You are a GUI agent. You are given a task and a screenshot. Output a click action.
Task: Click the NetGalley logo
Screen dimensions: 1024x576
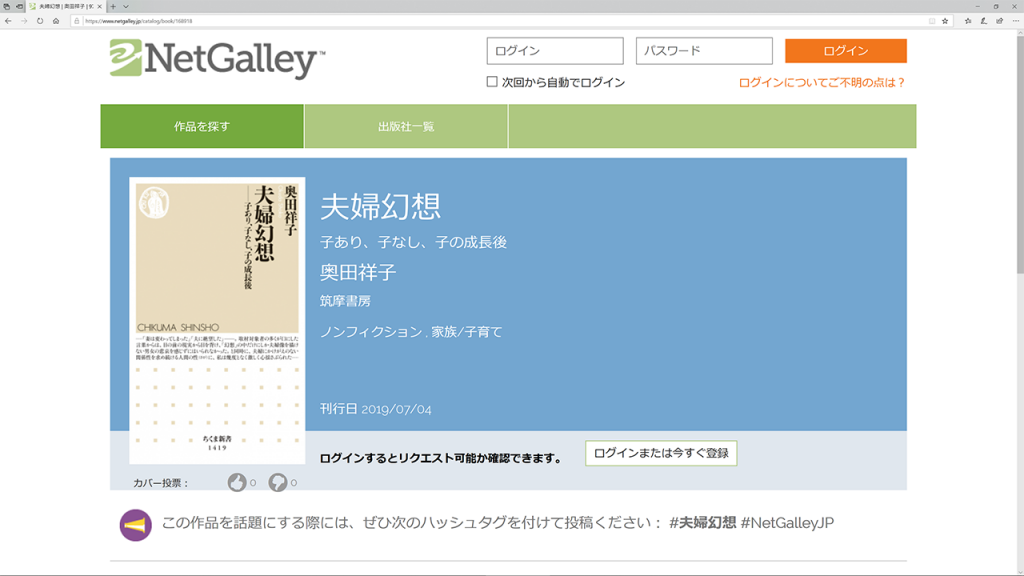217,59
